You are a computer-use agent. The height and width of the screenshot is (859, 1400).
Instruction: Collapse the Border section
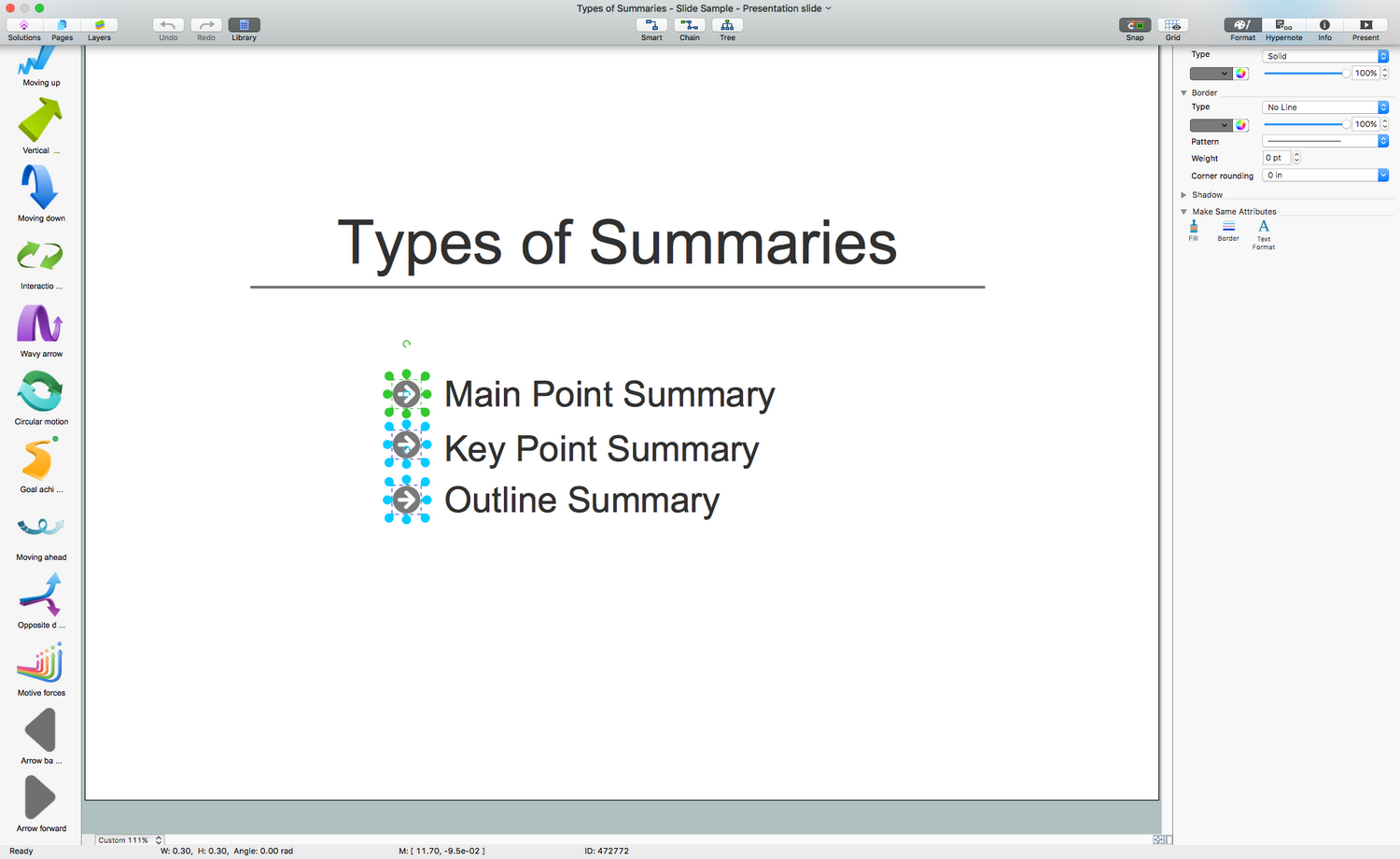pos(1183,93)
